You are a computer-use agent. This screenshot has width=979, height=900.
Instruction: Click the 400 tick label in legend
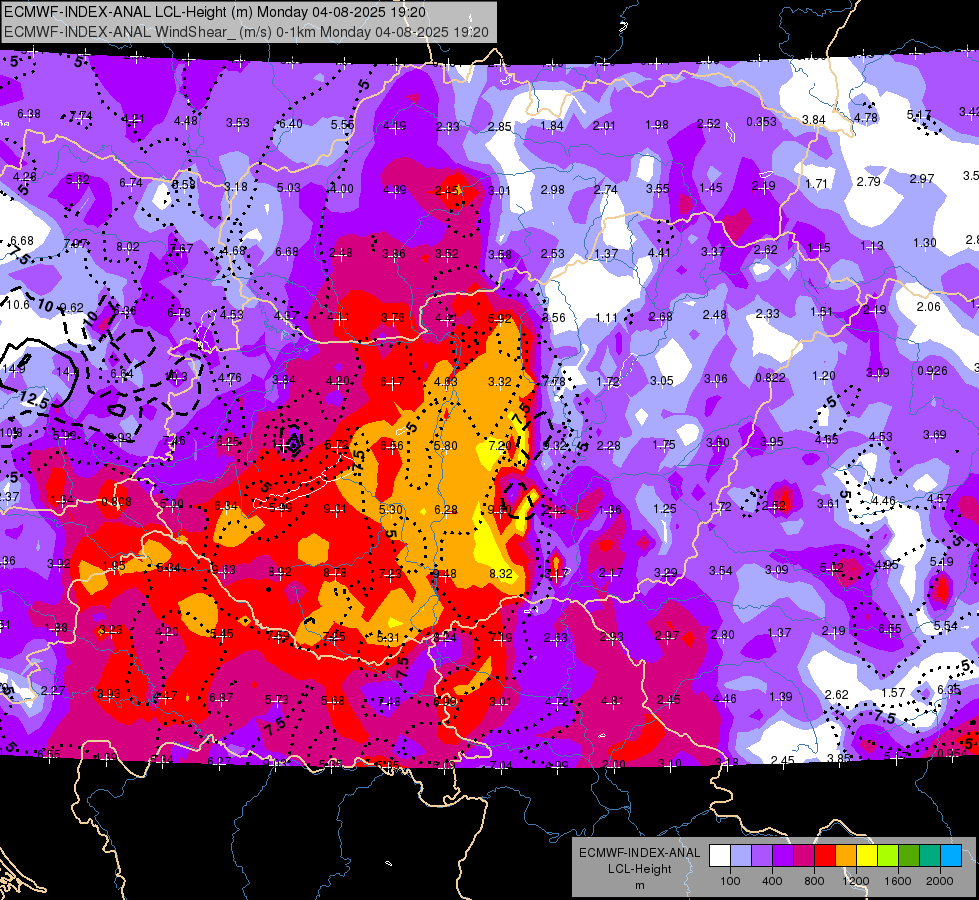772,881
